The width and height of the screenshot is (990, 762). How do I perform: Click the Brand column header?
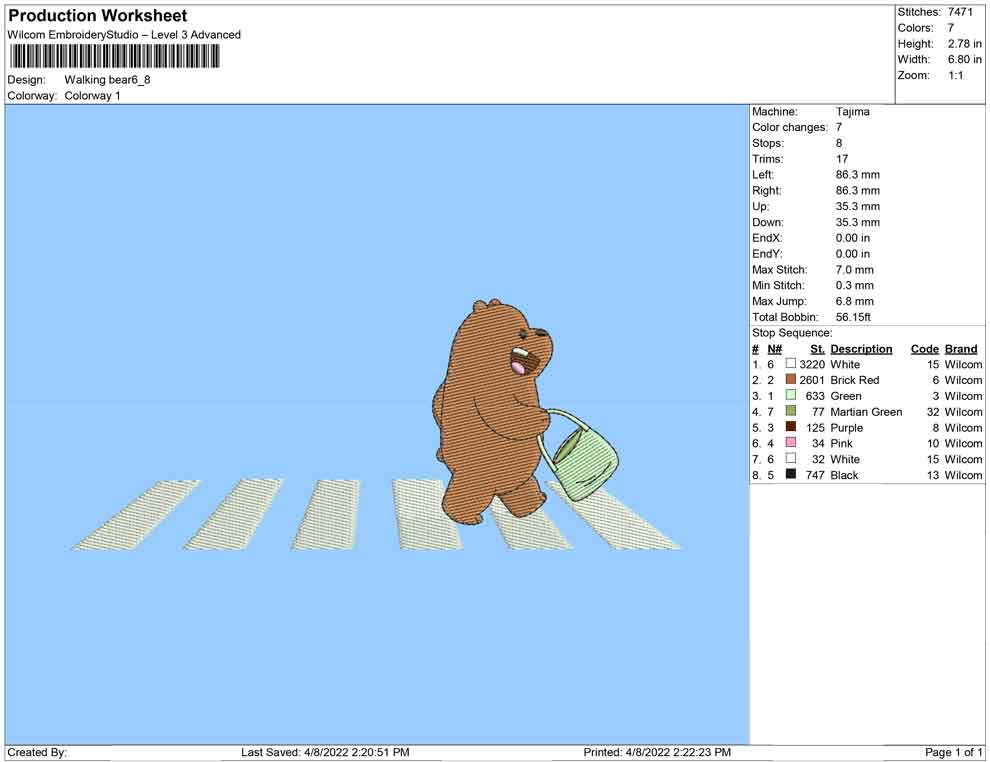click(x=961, y=349)
